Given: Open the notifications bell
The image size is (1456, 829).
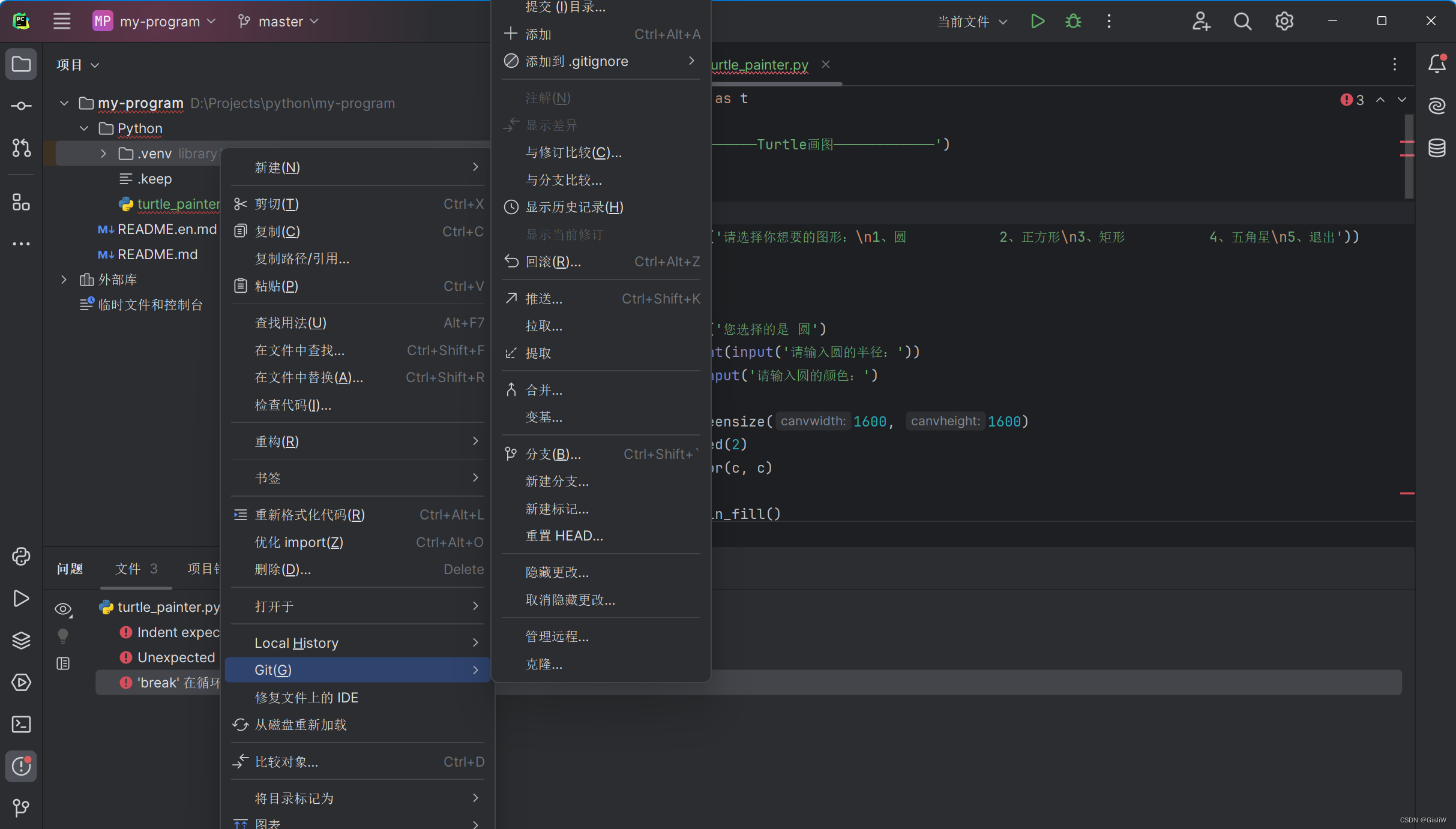Looking at the screenshot, I should (x=1437, y=64).
